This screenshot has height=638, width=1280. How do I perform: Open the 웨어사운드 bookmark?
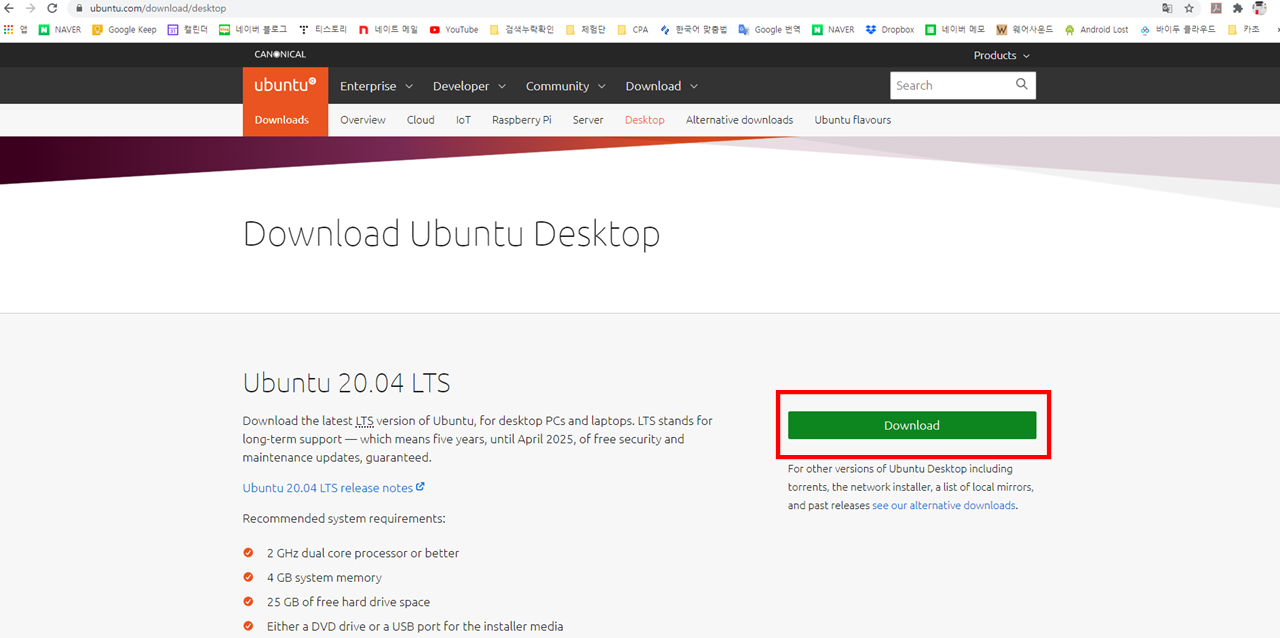pos(1025,30)
